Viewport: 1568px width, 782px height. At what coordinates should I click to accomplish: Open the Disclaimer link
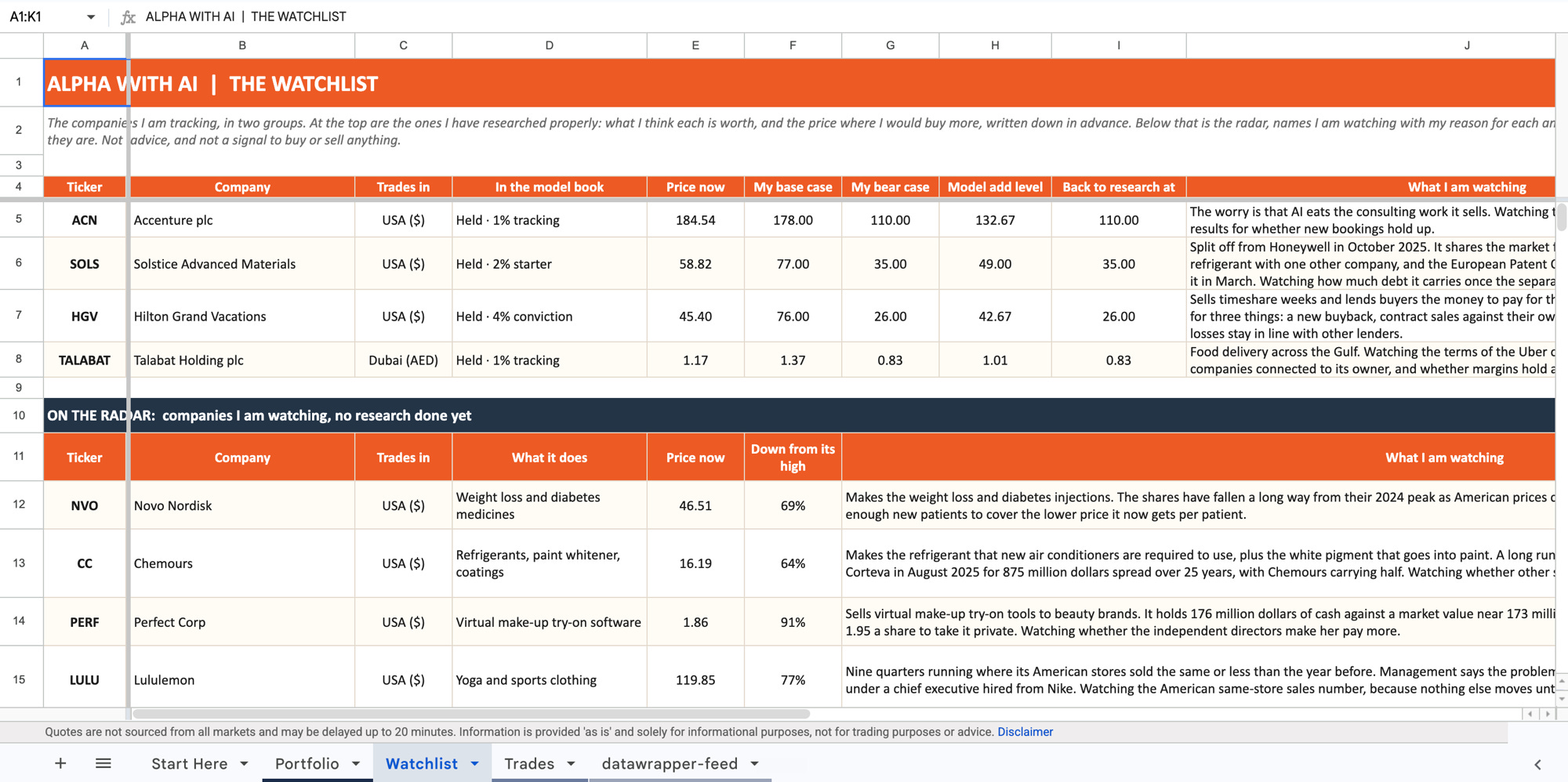[1025, 732]
